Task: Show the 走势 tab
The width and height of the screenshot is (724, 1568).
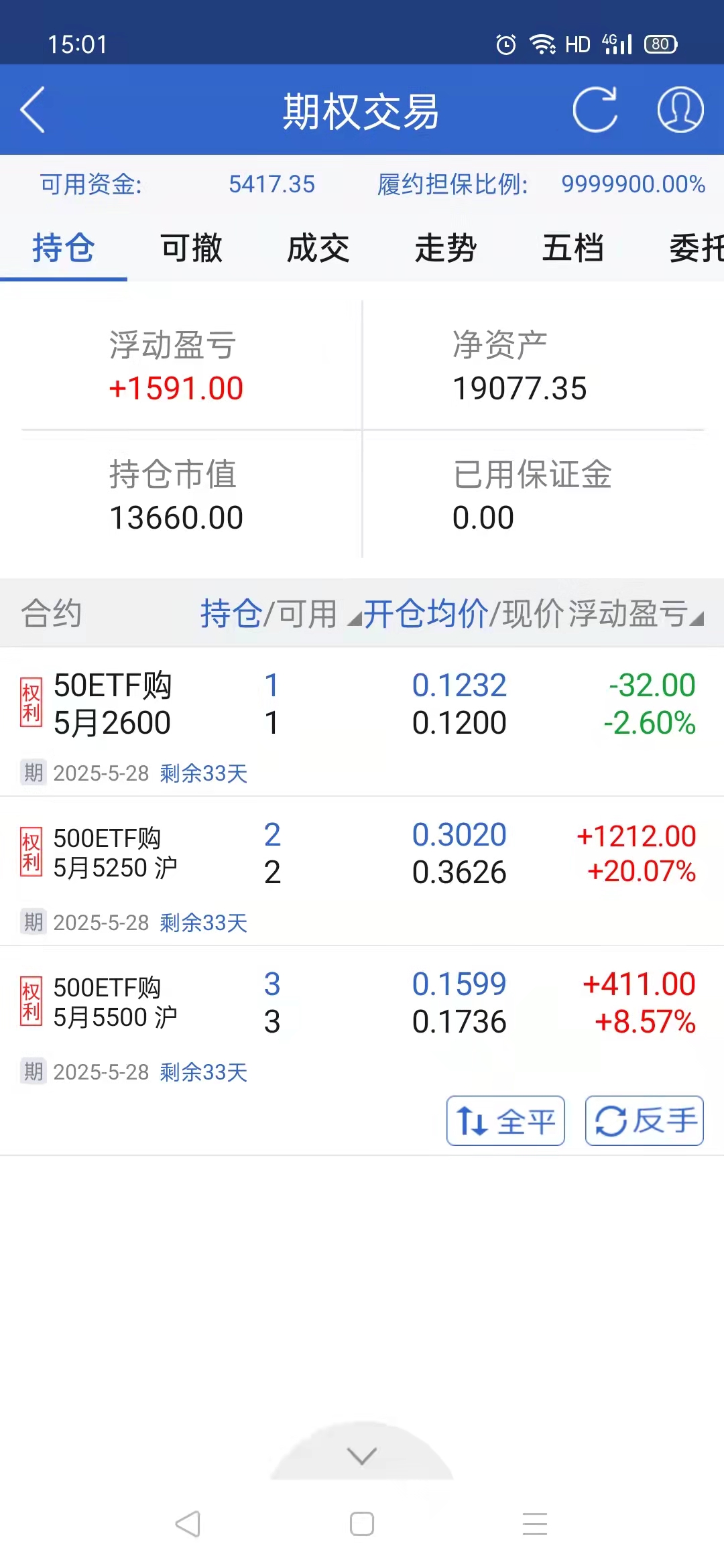Action: click(446, 249)
